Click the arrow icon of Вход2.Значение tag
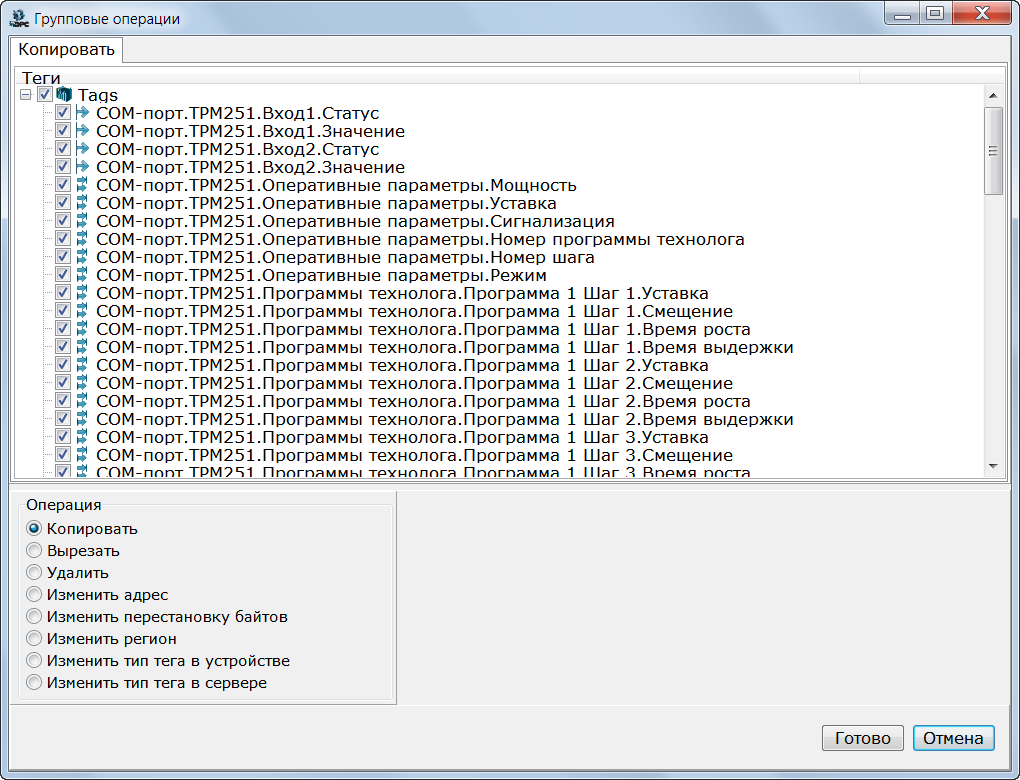1020x780 pixels. (x=82, y=167)
